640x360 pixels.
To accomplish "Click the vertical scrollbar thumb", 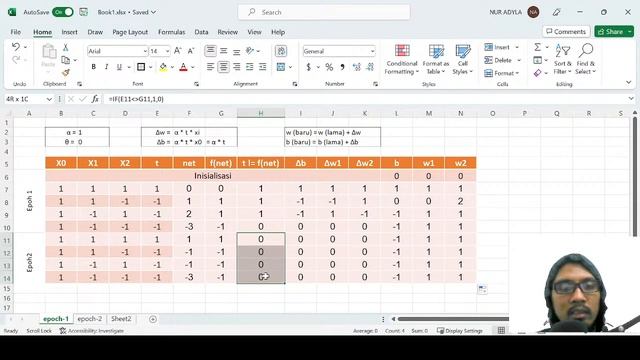I will (x=634, y=176).
